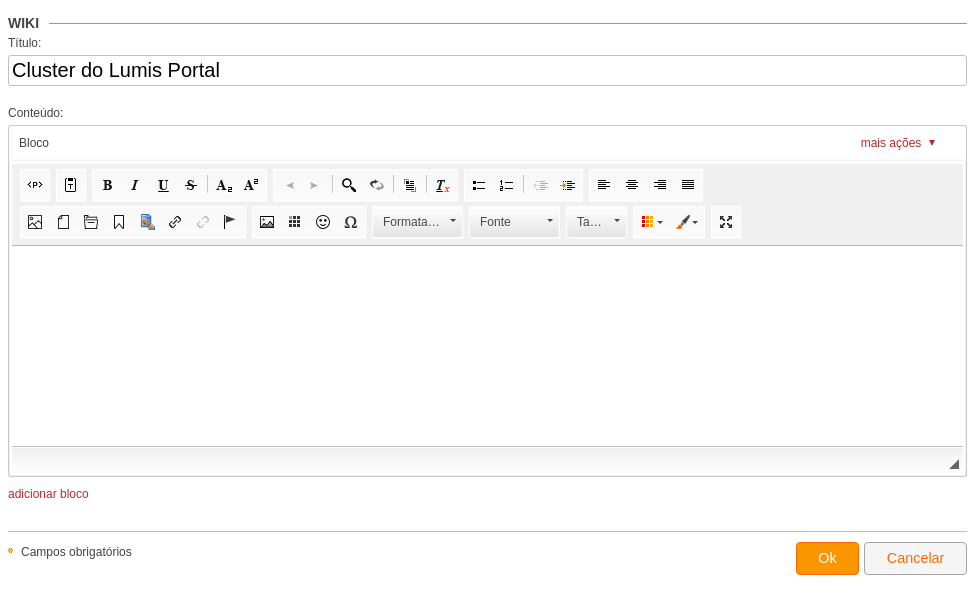
Task: Justify the text
Action: pyautogui.click(x=688, y=185)
